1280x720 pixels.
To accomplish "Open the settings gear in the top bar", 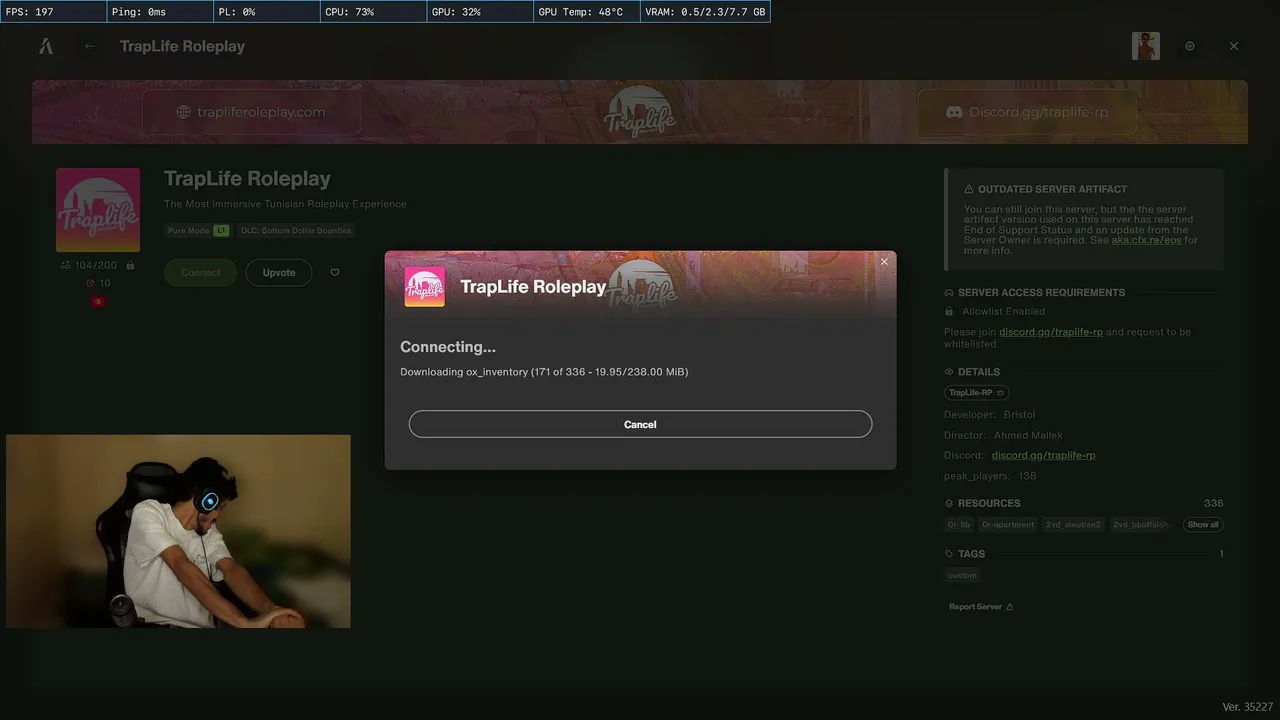I will pos(1190,46).
